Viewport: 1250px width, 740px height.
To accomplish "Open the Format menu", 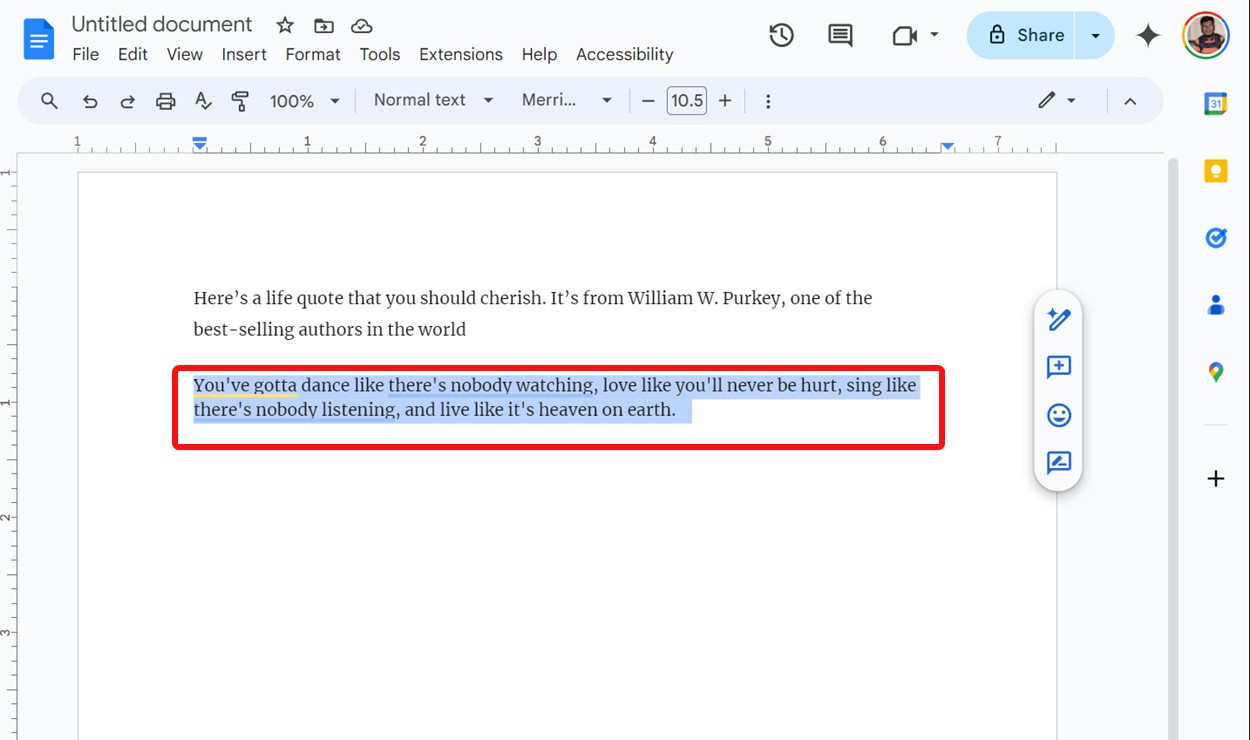I will pyautogui.click(x=312, y=55).
